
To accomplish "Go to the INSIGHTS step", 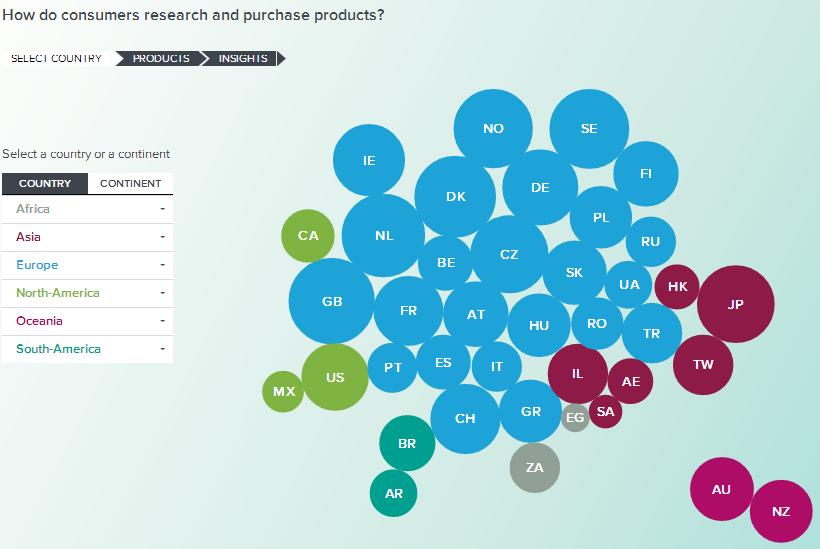I will pos(244,58).
